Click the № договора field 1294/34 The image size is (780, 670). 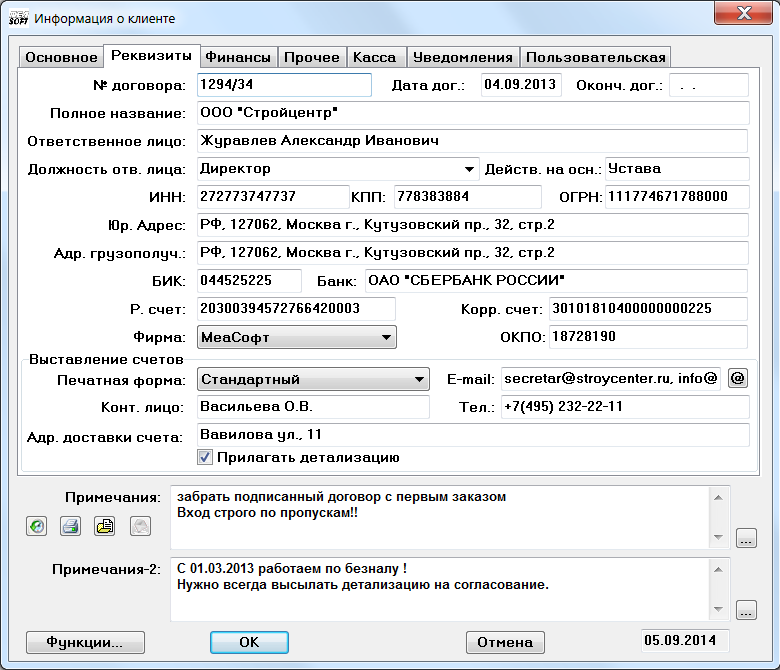click(284, 85)
